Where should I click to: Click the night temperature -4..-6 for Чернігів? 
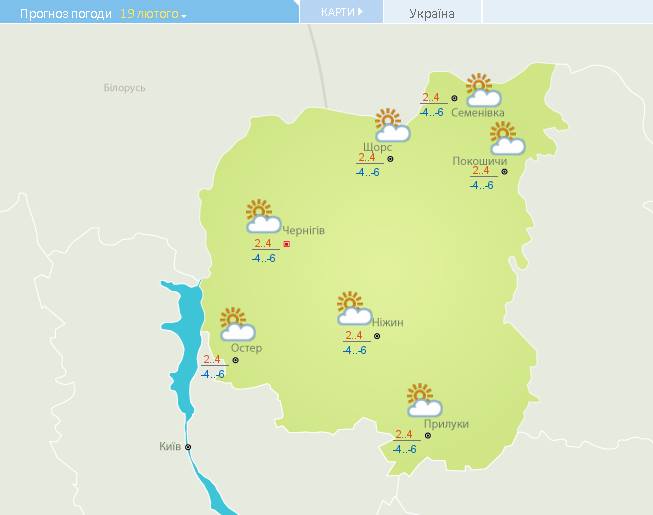(x=264, y=258)
